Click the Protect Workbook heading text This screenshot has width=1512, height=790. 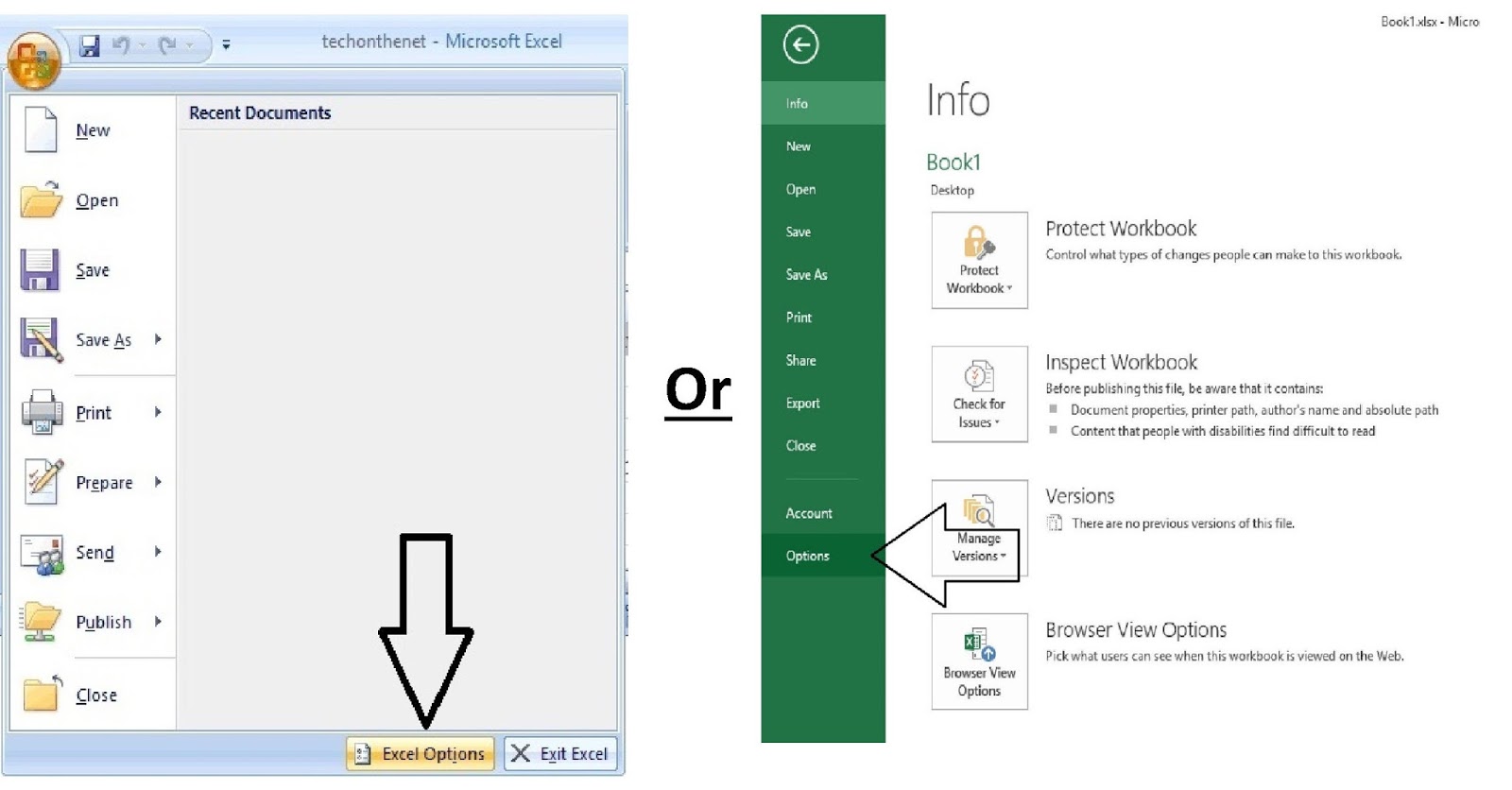click(x=1121, y=229)
